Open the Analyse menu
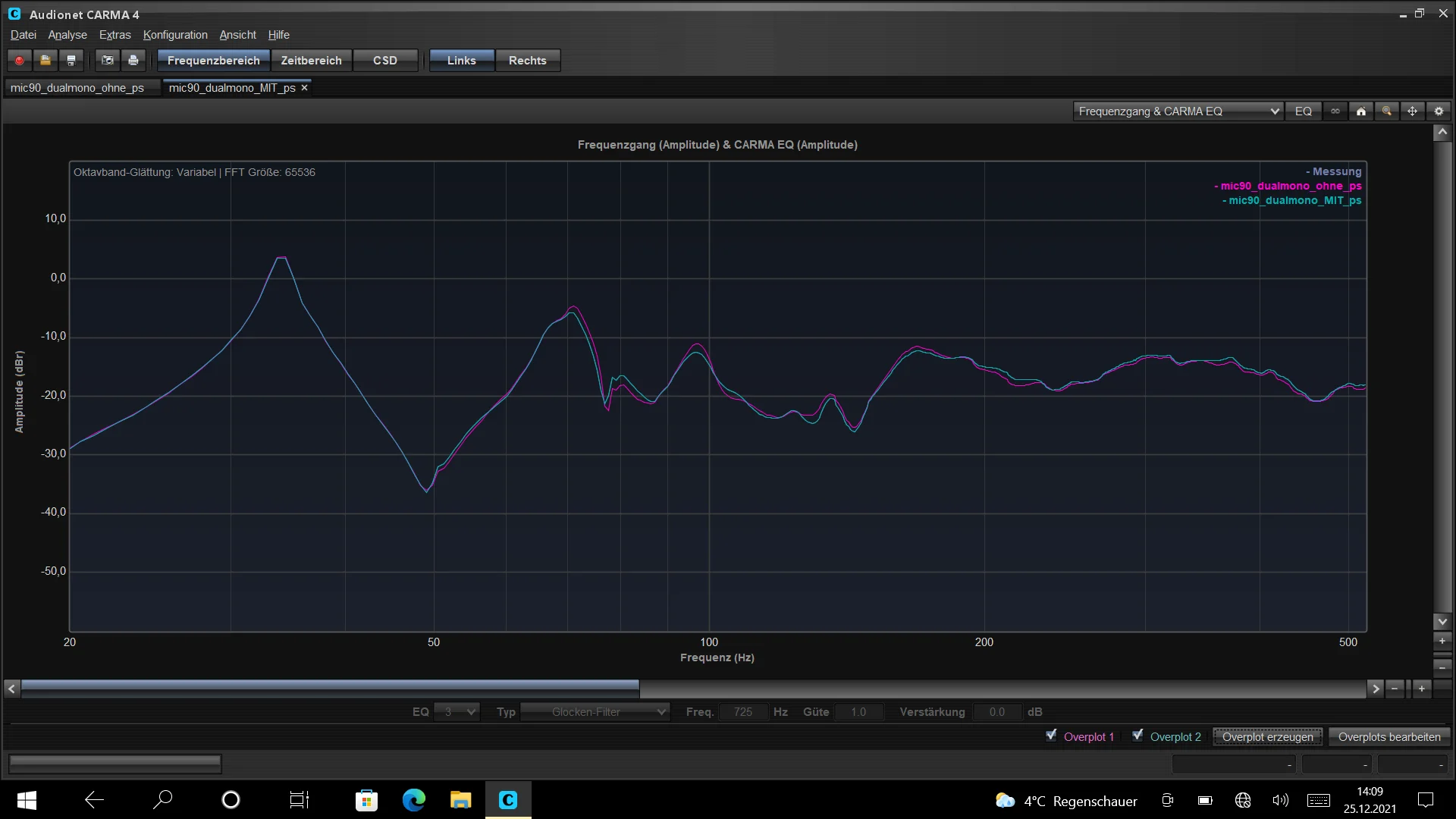 click(x=67, y=35)
